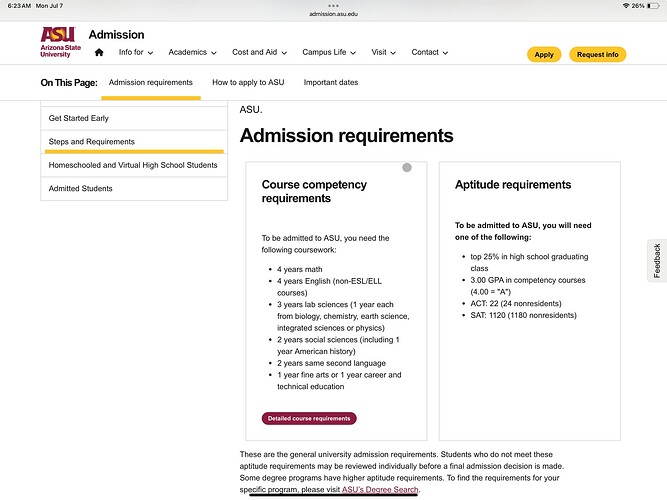Open Get Started Early sidebar item

pos(134,118)
